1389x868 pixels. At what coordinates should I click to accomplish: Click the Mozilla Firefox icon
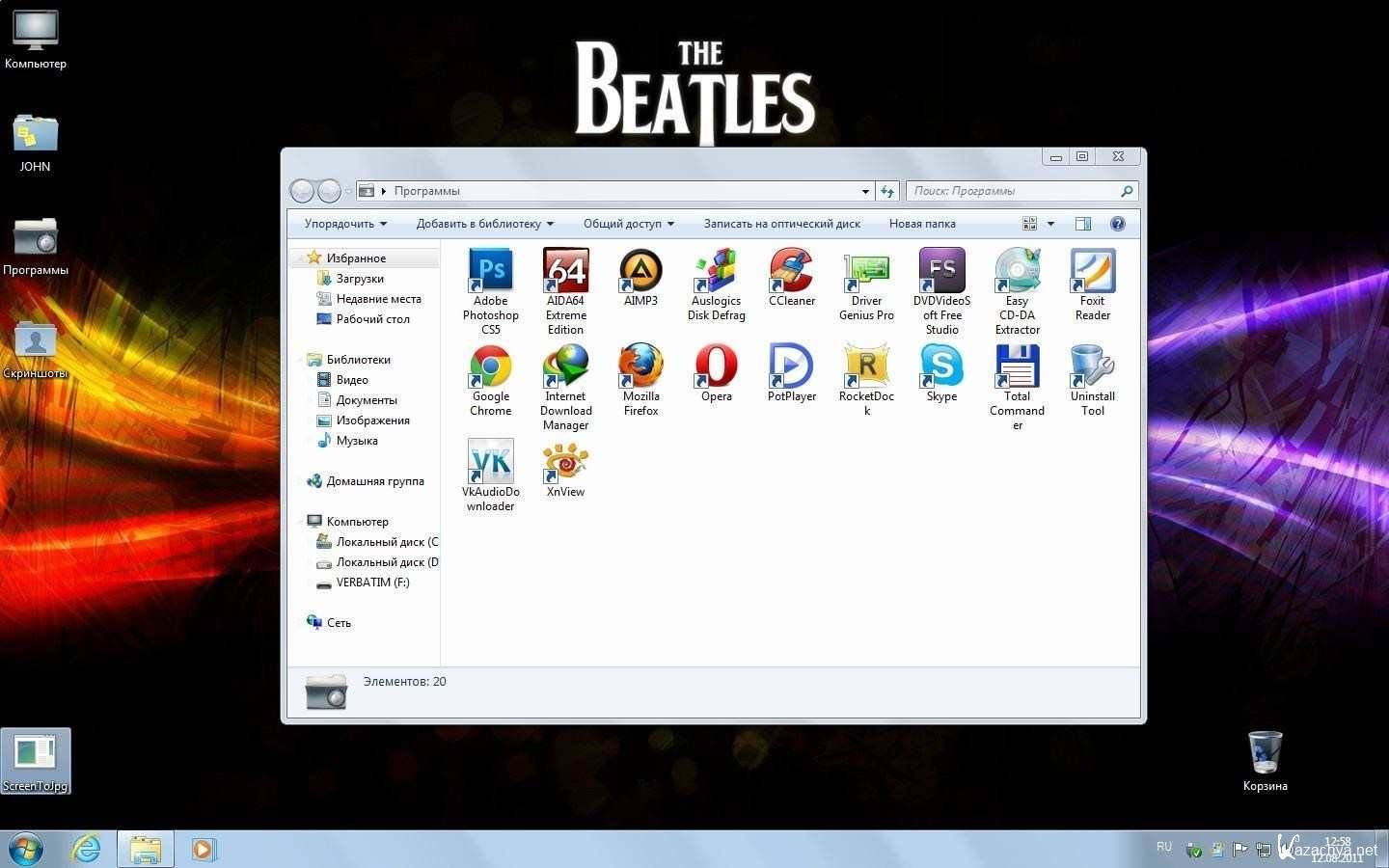640,367
